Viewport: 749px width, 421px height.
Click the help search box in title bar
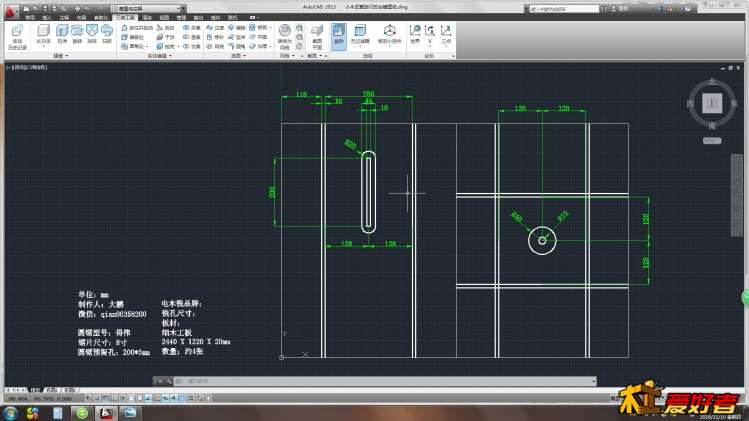click(x=564, y=9)
